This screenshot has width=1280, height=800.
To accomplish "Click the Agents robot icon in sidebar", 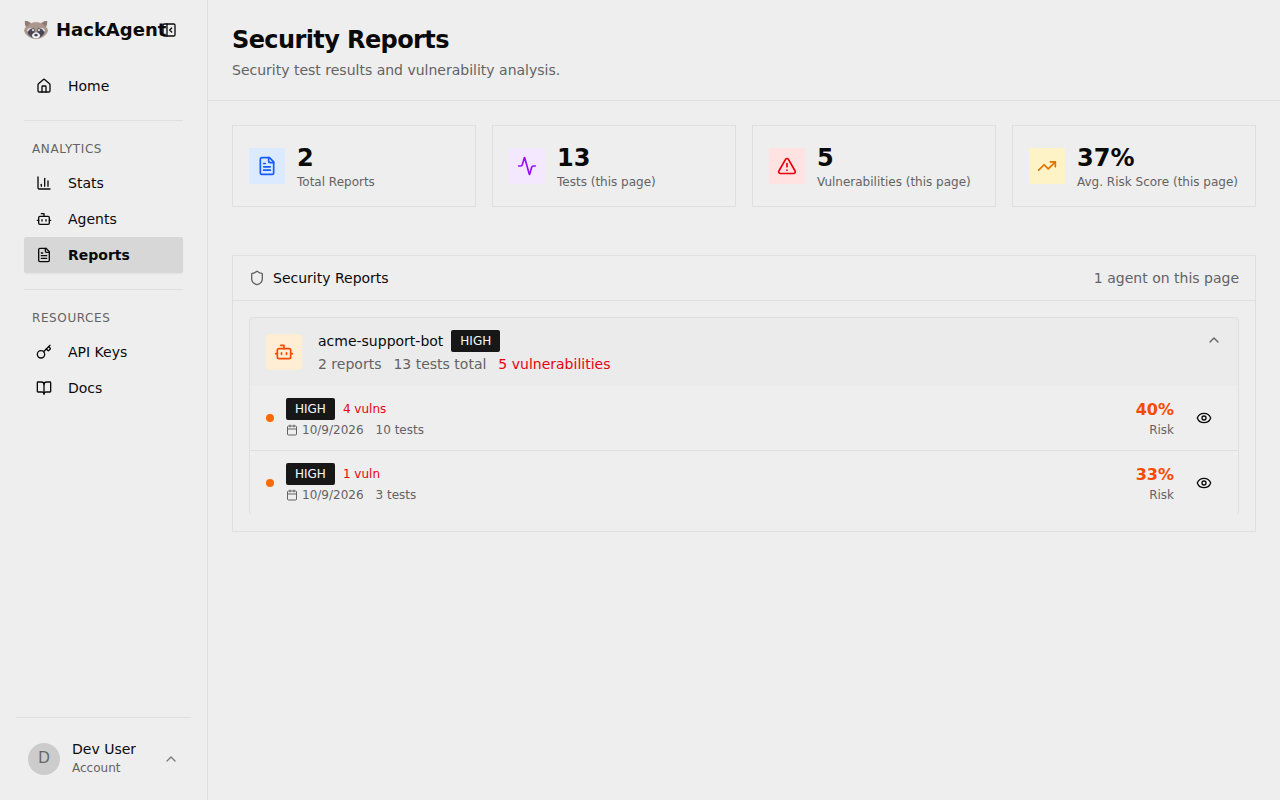I will pyautogui.click(x=44, y=219).
